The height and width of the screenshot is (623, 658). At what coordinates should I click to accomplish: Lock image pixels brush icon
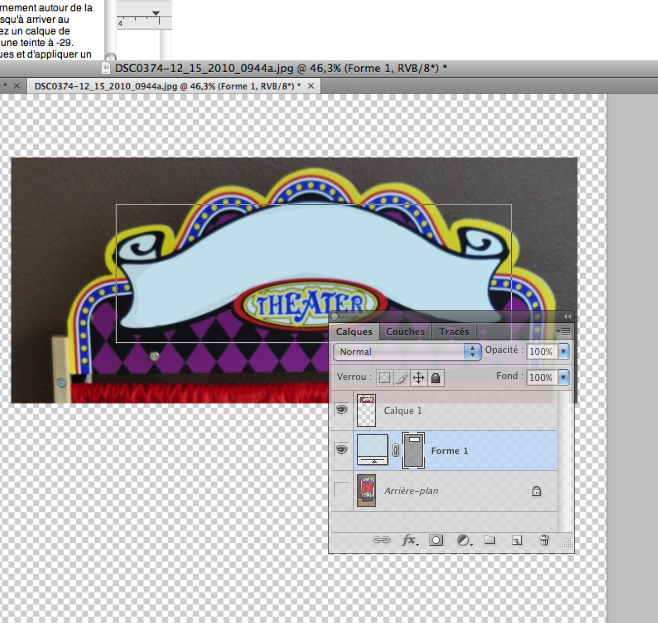coord(402,378)
